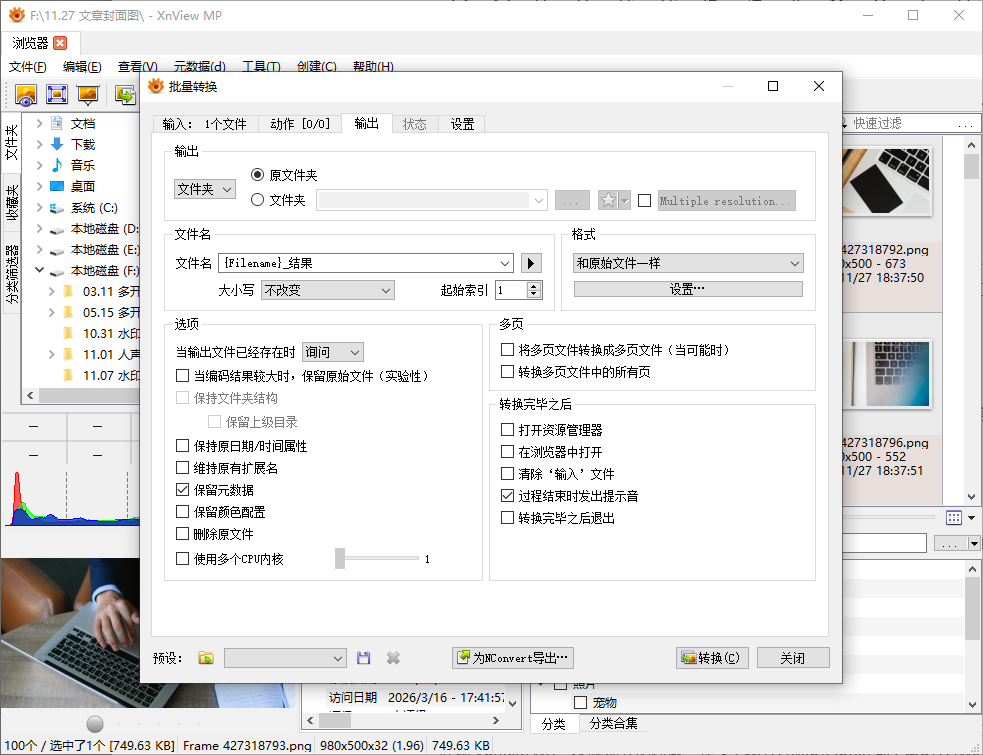Viewport: 983px width, 755px height.
Task: Open the 和原始文件一样 format dropdown
Action: pyautogui.click(x=687, y=263)
